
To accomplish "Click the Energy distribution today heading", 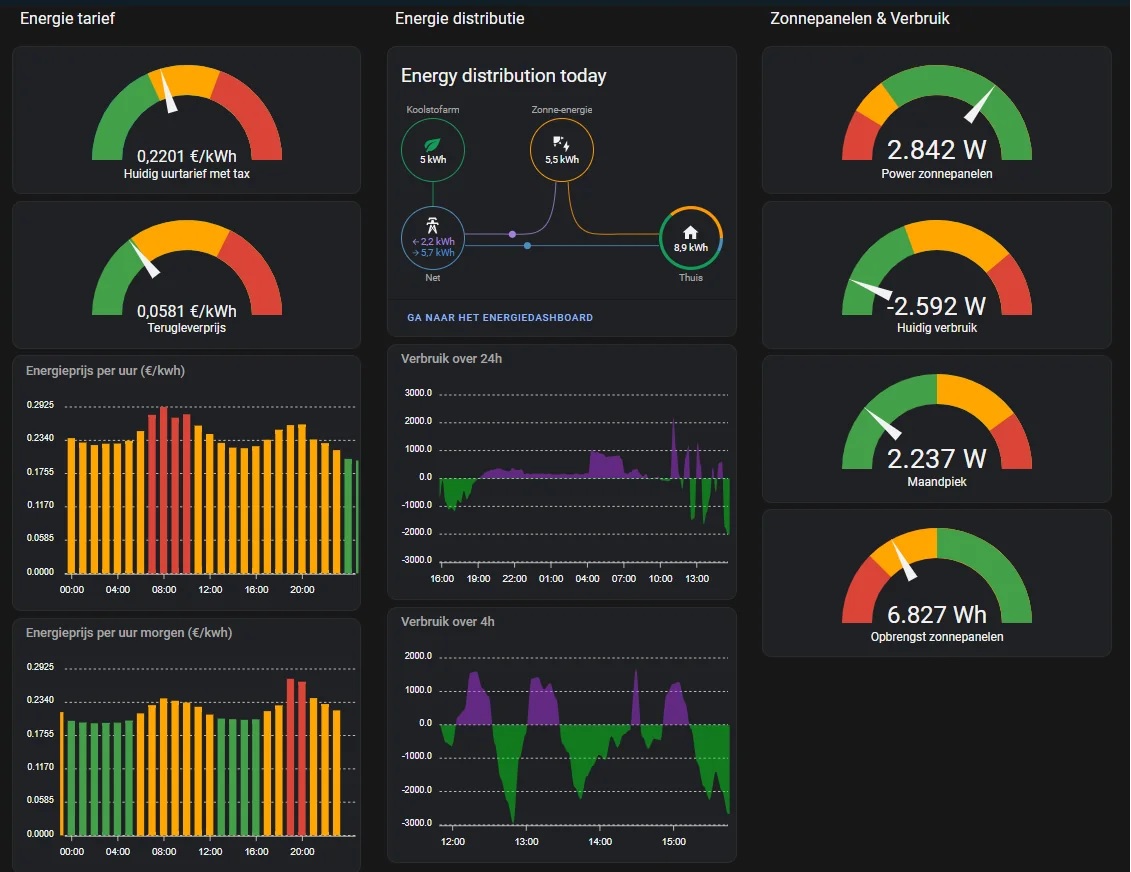I will tap(503, 76).
